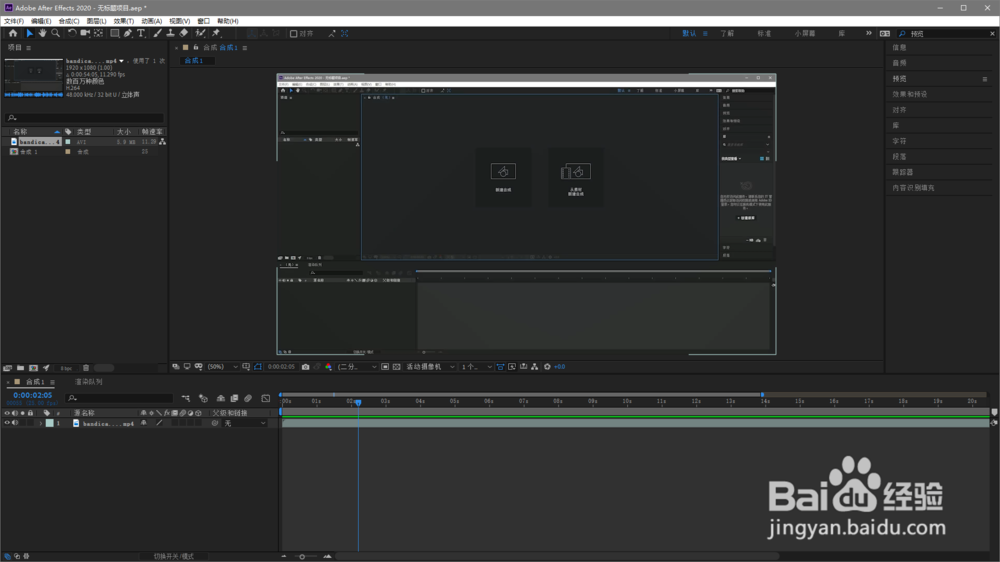Toggle video eye for bandica mp4 layer
The height and width of the screenshot is (562, 1000).
[x=7, y=423]
